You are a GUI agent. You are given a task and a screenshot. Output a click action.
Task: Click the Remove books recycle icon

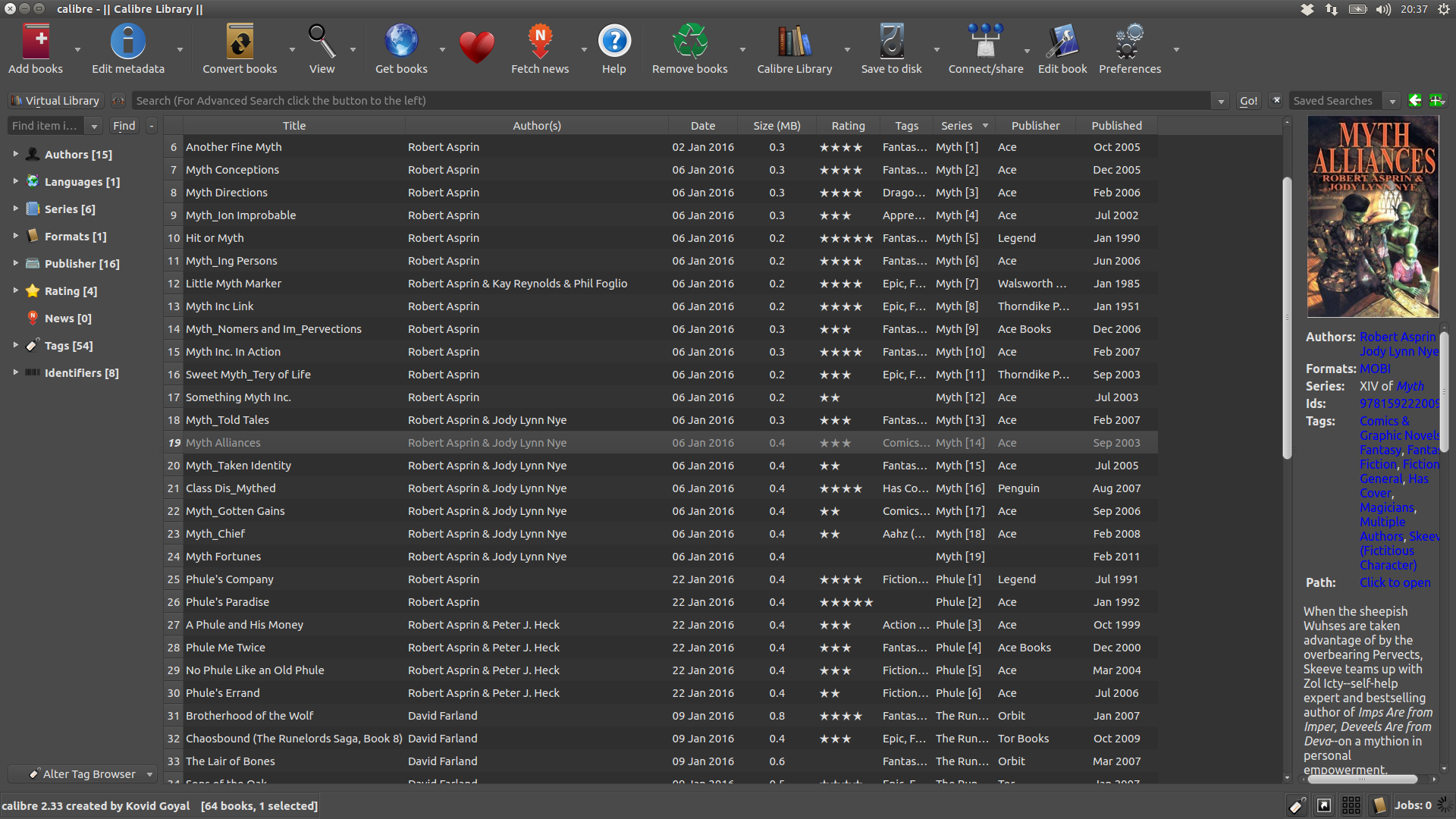pos(689,42)
